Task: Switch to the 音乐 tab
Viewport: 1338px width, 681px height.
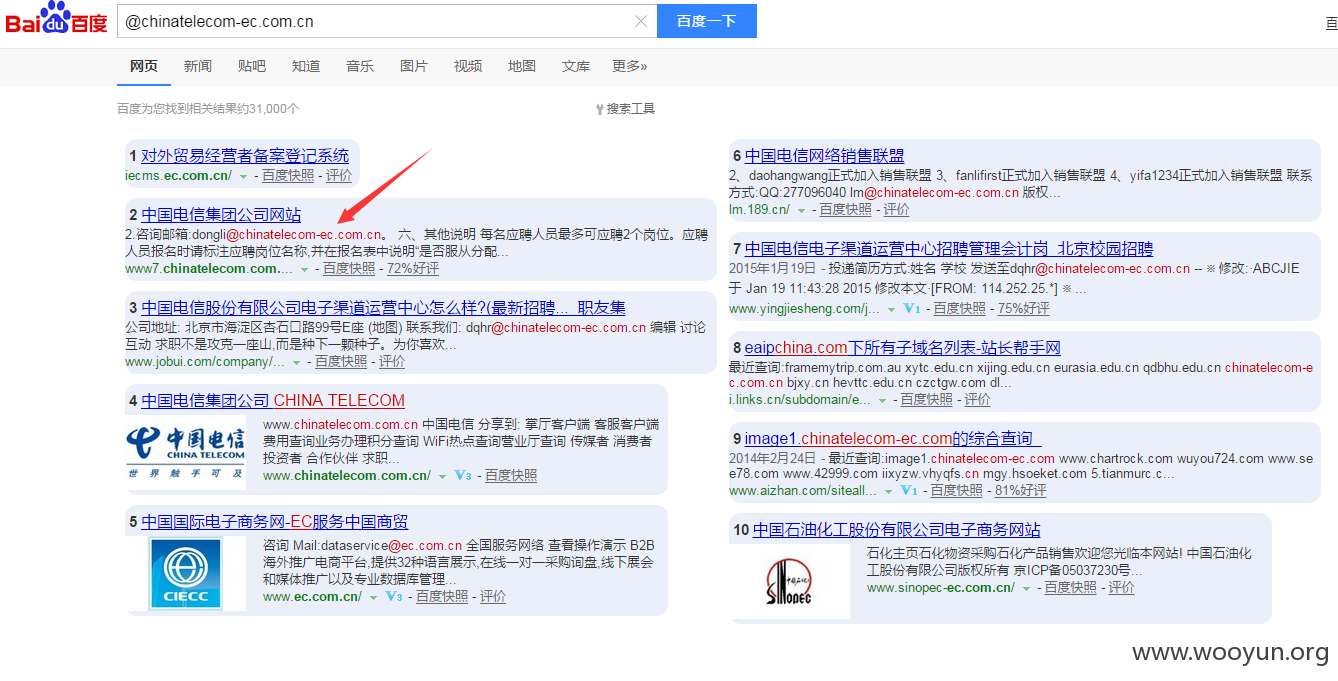Action: coord(360,66)
